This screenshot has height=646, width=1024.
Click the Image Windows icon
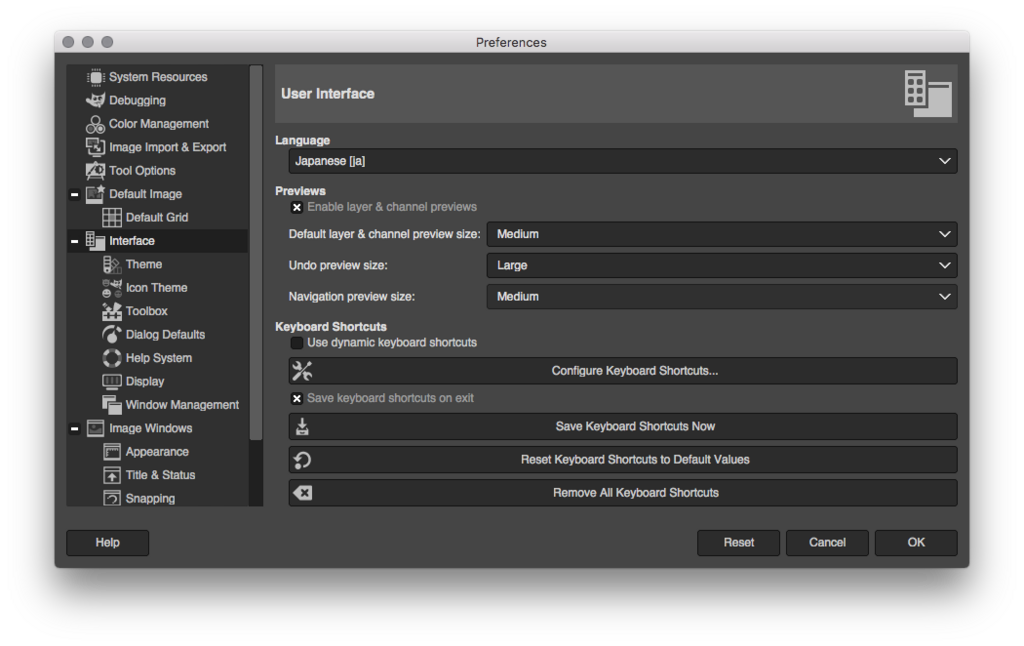(x=95, y=428)
